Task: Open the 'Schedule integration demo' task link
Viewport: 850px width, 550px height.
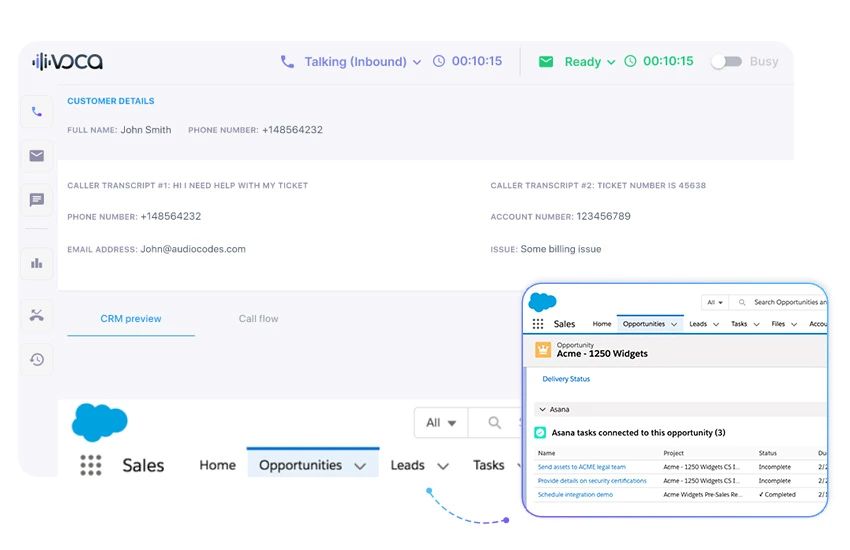Action: (x=575, y=495)
